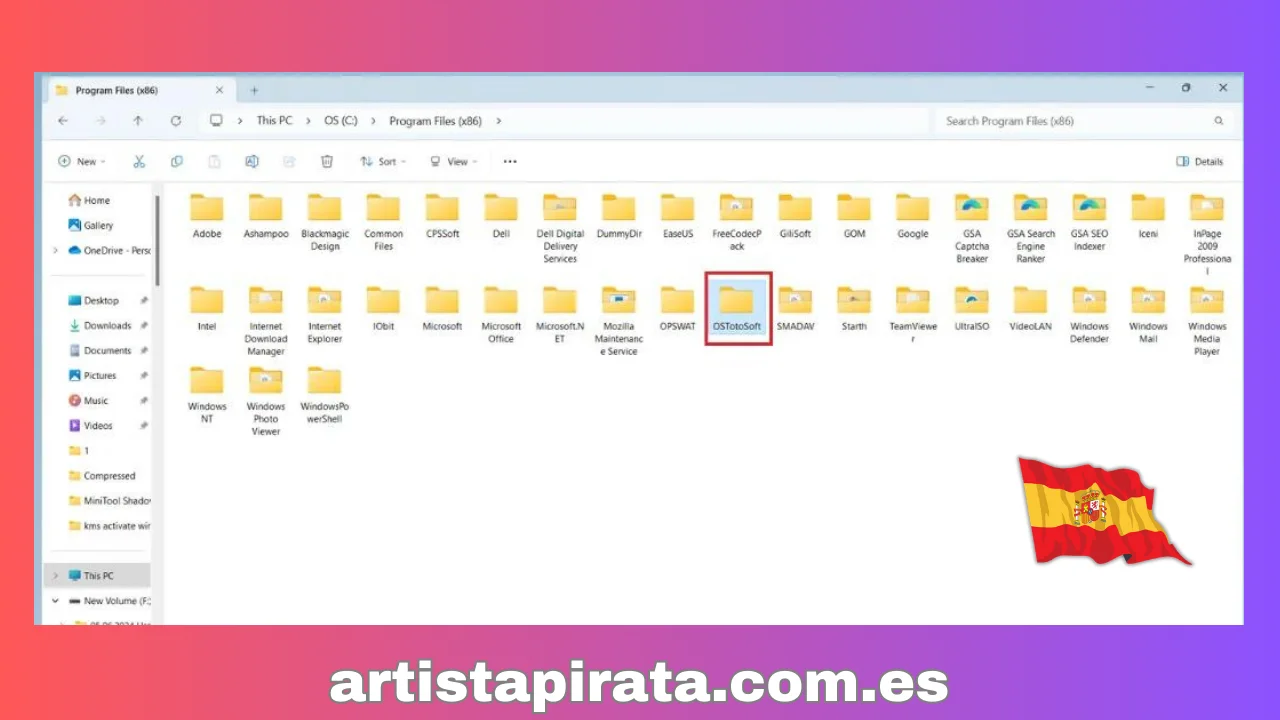Open the Dell Digital Delivery Services folder

pos(560,228)
